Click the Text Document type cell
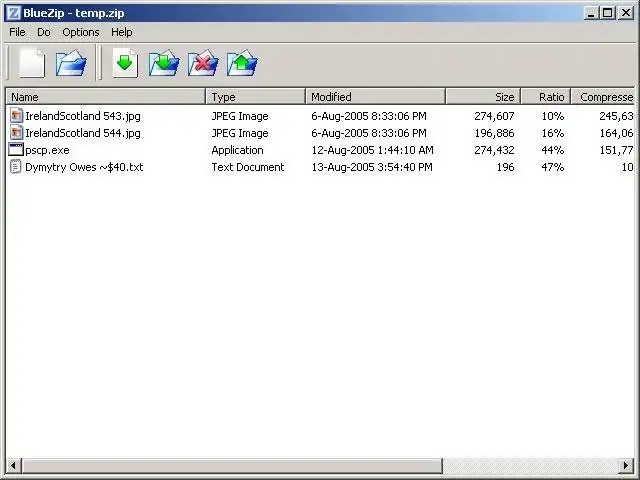The width and height of the screenshot is (640, 480). coord(248,167)
